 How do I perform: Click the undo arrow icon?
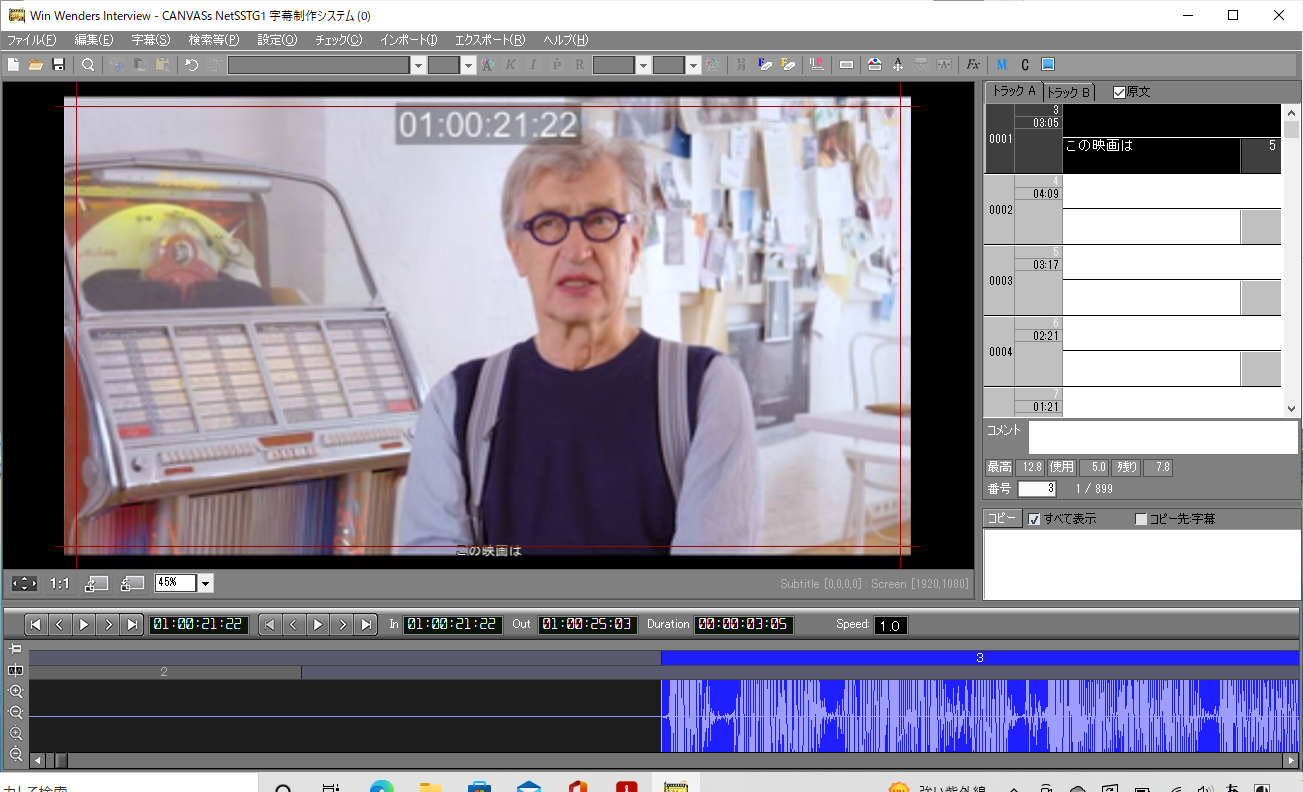pyautogui.click(x=191, y=65)
